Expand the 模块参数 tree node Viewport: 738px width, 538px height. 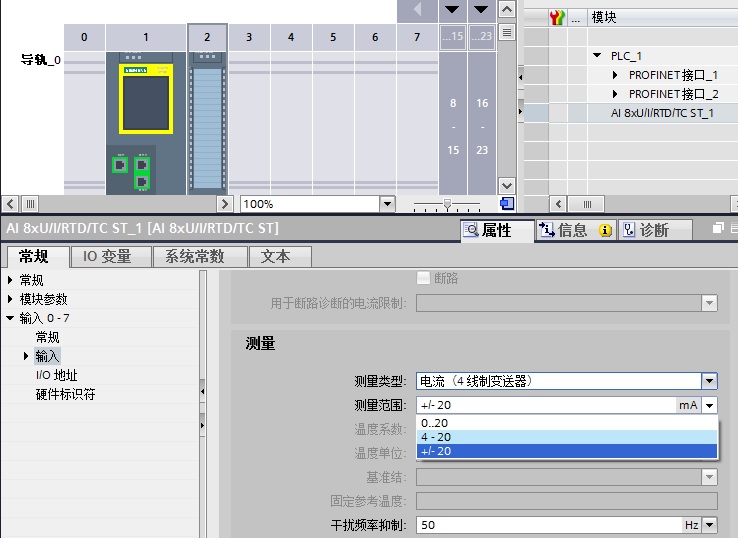click(x=10, y=299)
